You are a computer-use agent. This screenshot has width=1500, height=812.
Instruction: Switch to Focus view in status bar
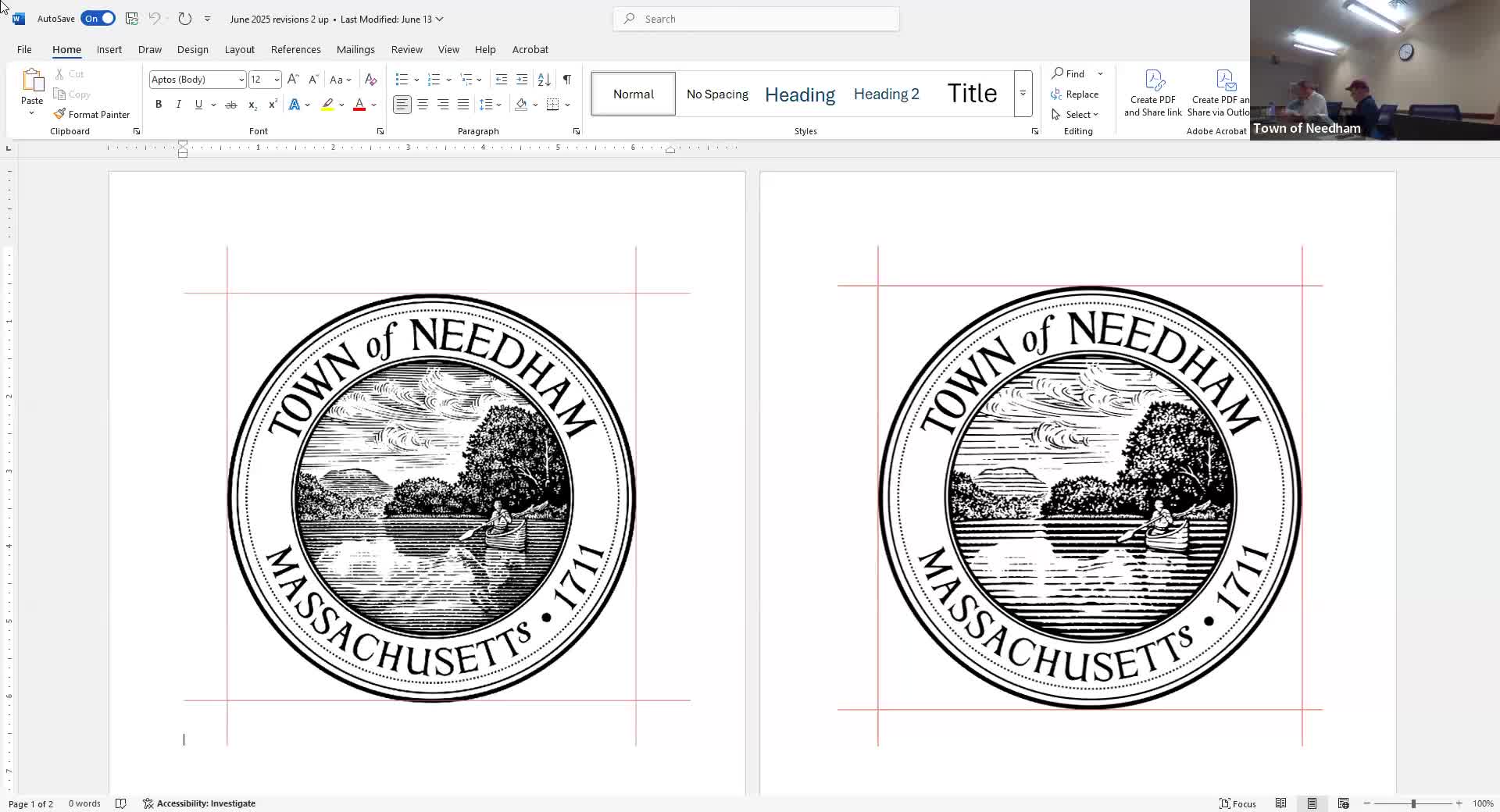click(1238, 803)
